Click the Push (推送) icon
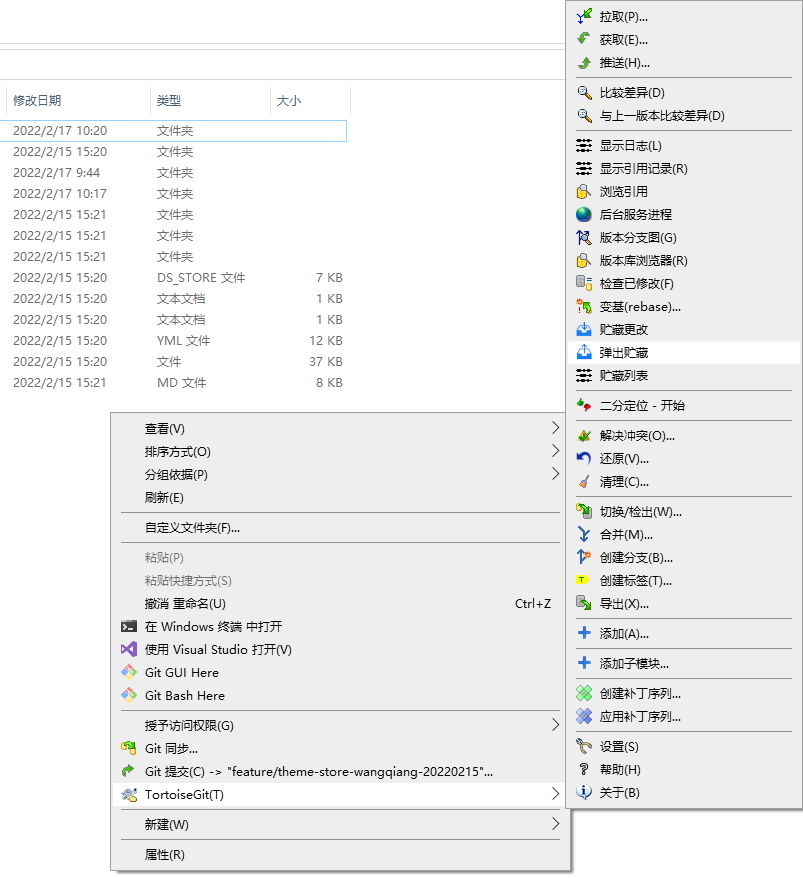Screen dimensions: 803x878 tap(584, 62)
